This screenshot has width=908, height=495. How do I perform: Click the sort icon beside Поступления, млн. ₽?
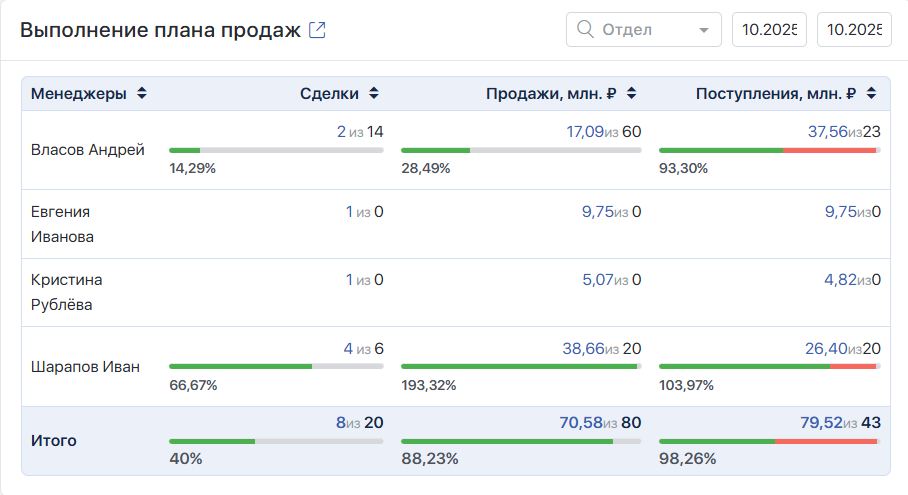[x=871, y=94]
